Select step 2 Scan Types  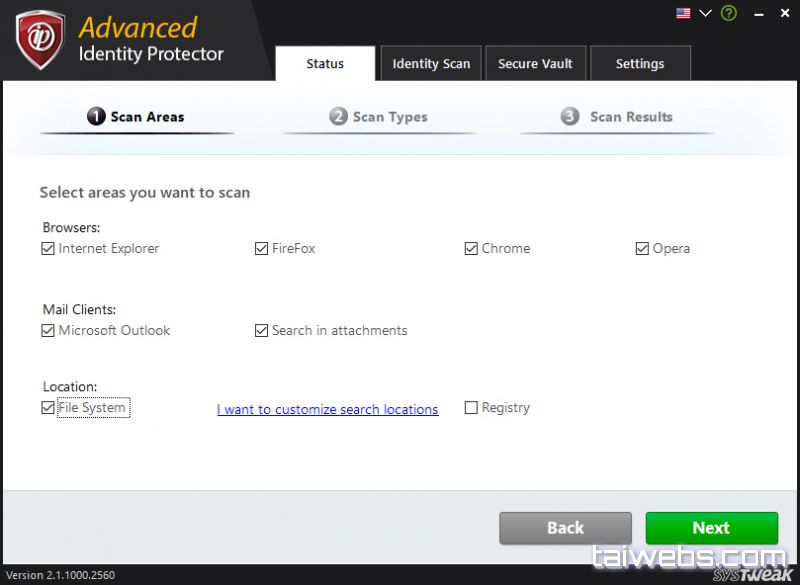click(x=378, y=117)
